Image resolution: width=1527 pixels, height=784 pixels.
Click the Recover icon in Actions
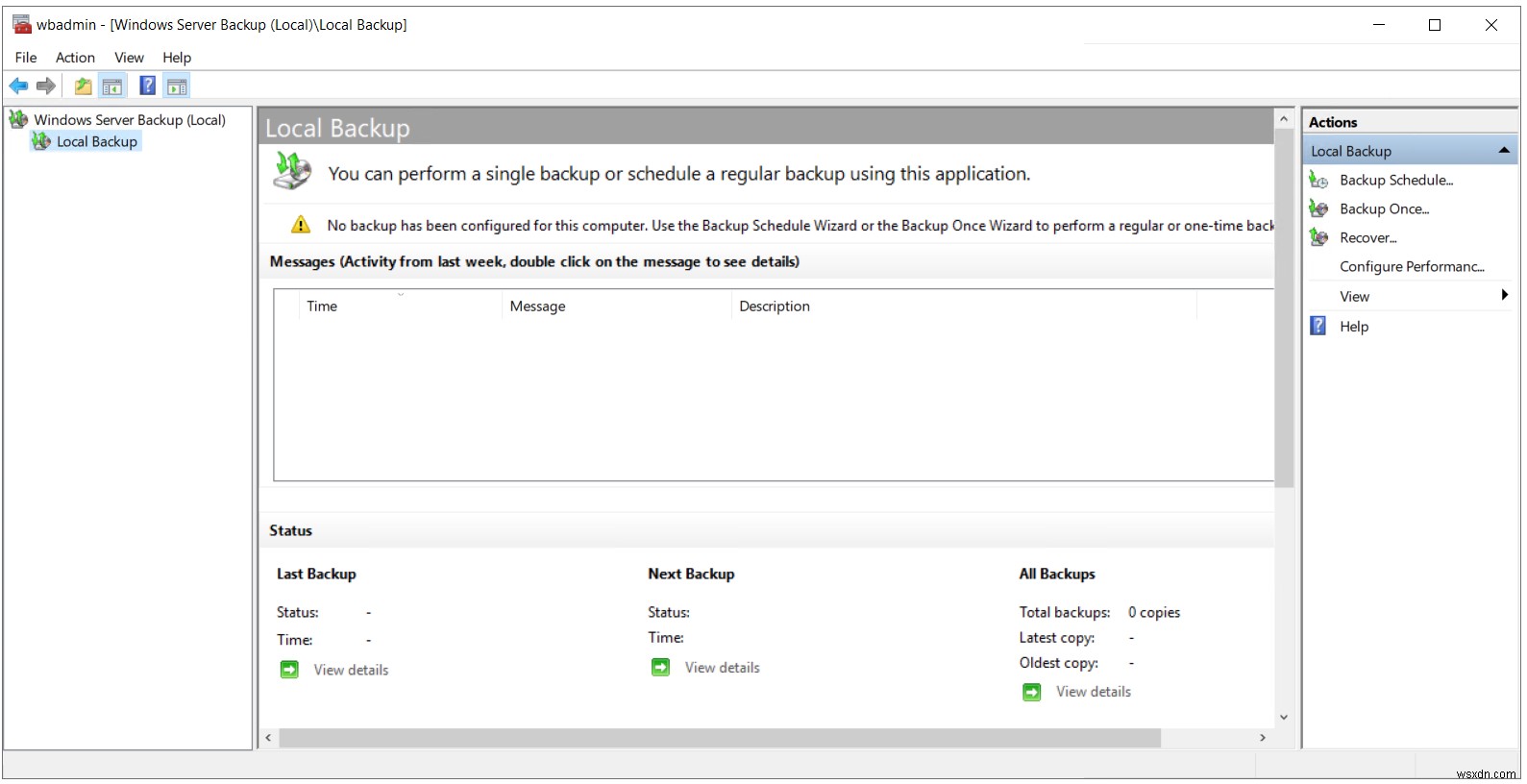pyautogui.click(x=1318, y=237)
